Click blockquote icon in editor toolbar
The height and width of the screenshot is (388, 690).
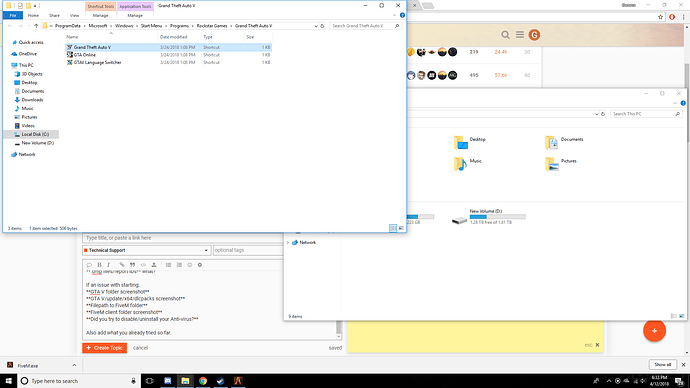tap(132, 265)
